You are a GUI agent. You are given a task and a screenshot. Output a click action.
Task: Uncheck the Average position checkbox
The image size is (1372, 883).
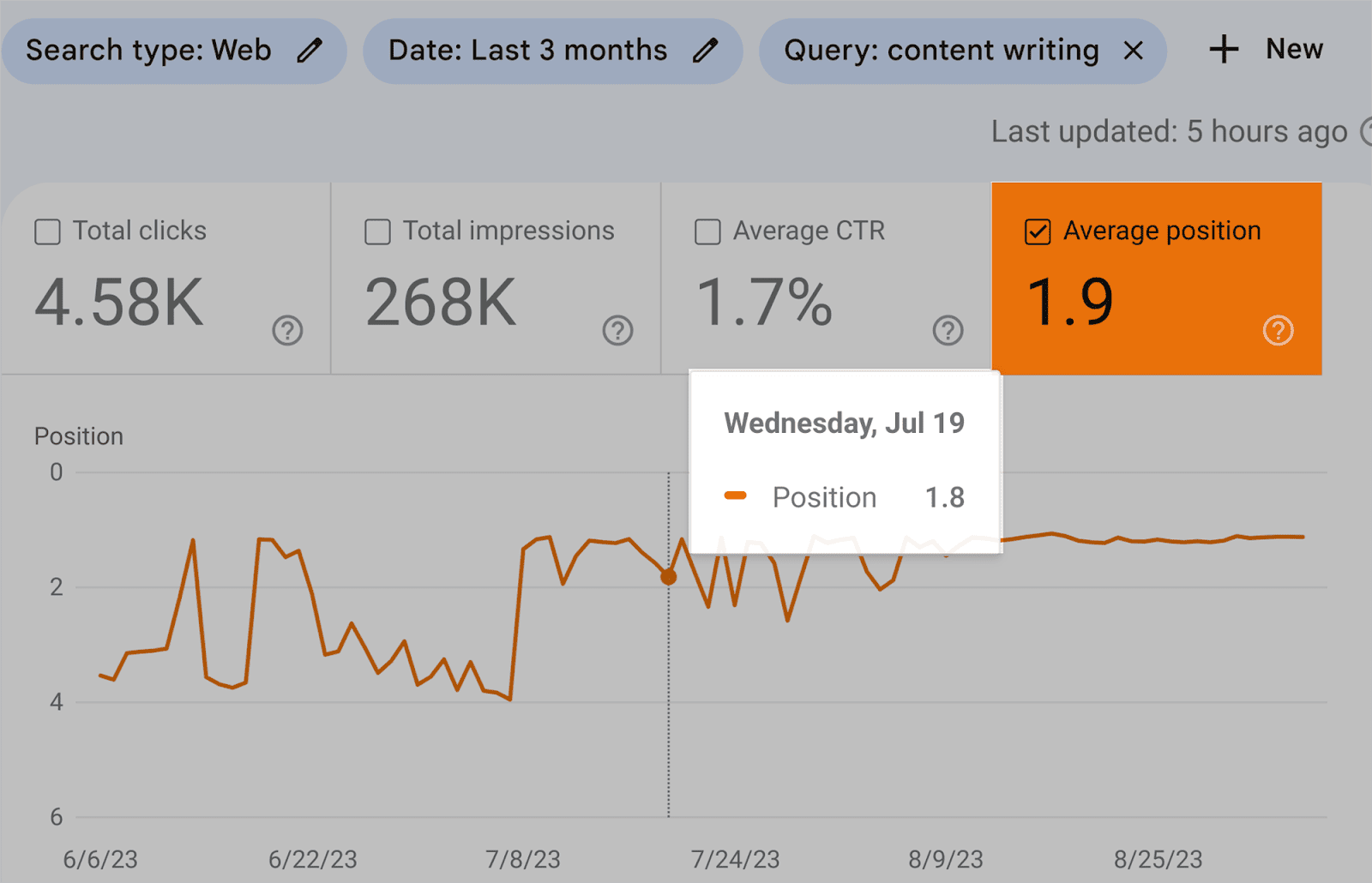[x=1038, y=231]
